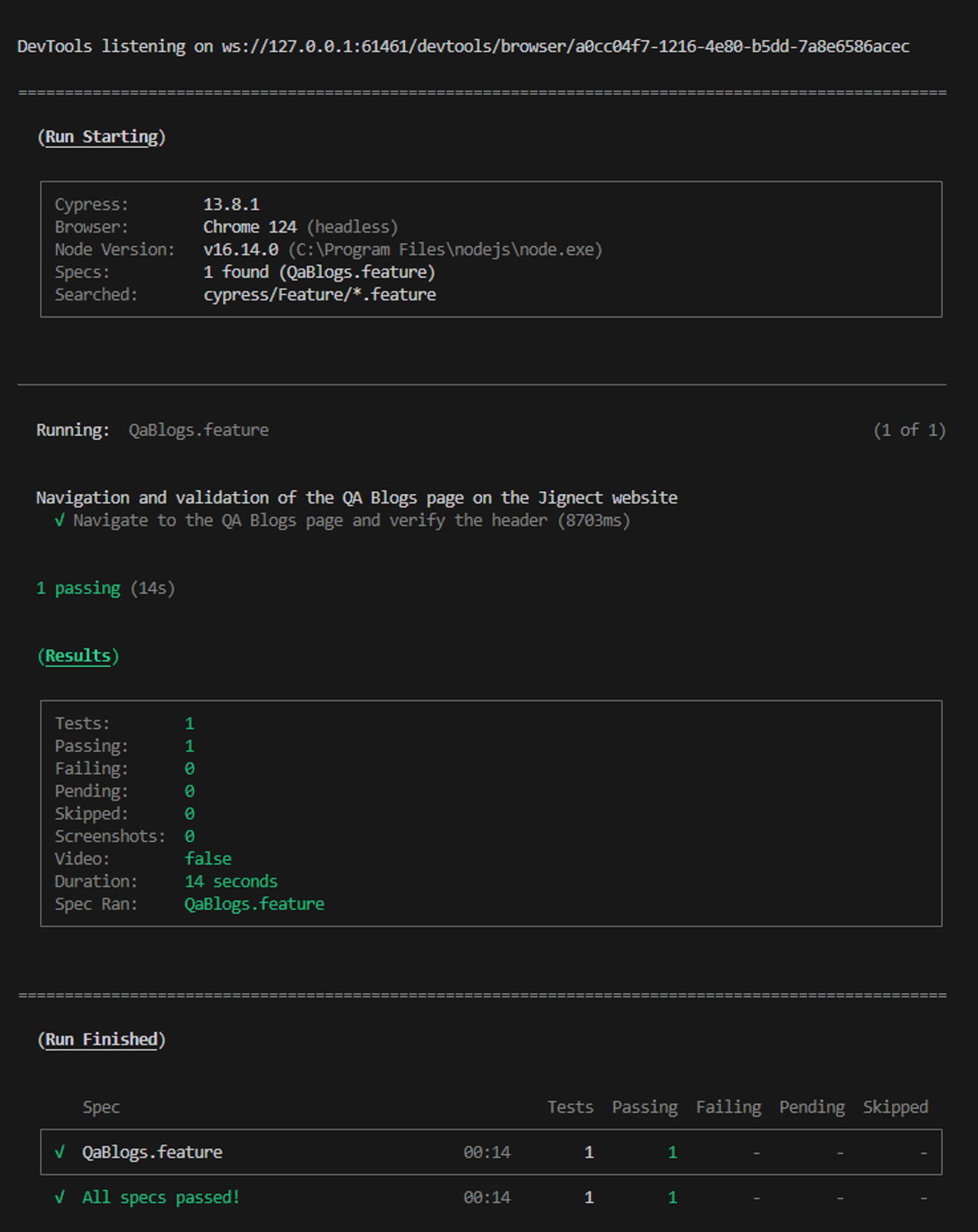978x1232 pixels.
Task: Click the "Running:" label
Action: (73, 430)
